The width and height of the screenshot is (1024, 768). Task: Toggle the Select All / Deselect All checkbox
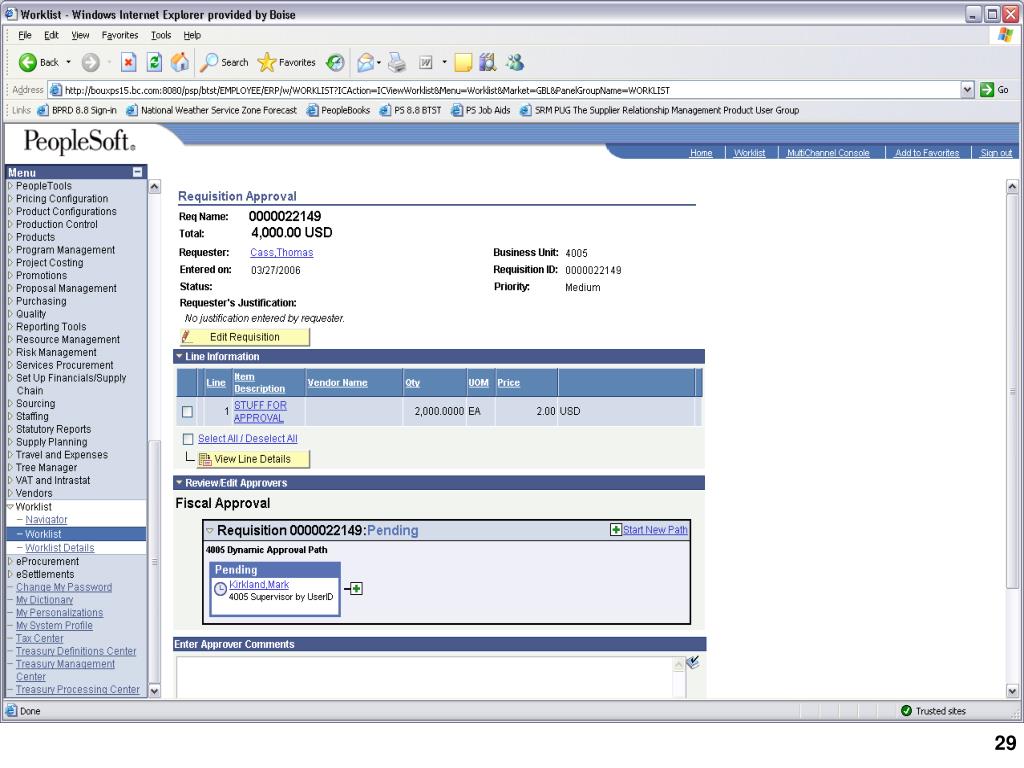[x=188, y=439]
